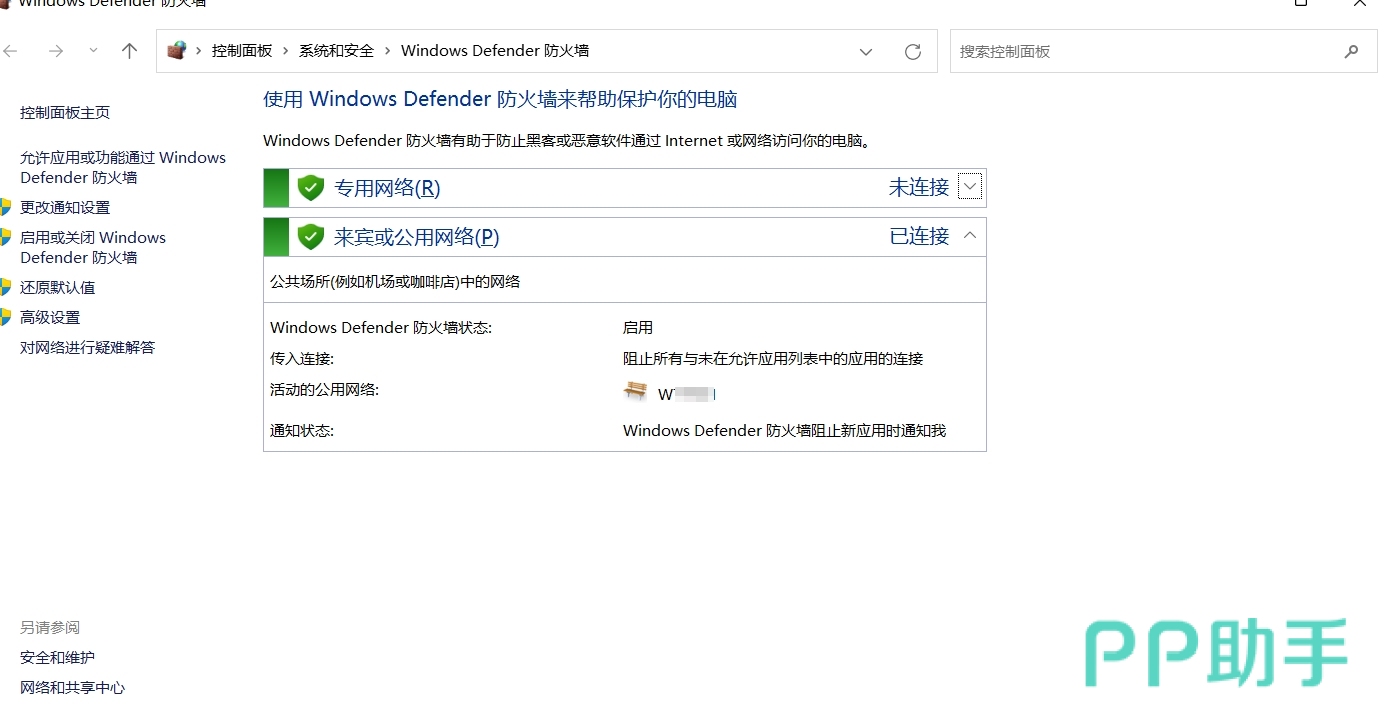Click the 搜索控制面板 search field
Viewport: 1385px width, 710px height.
pyautogui.click(x=1140, y=52)
